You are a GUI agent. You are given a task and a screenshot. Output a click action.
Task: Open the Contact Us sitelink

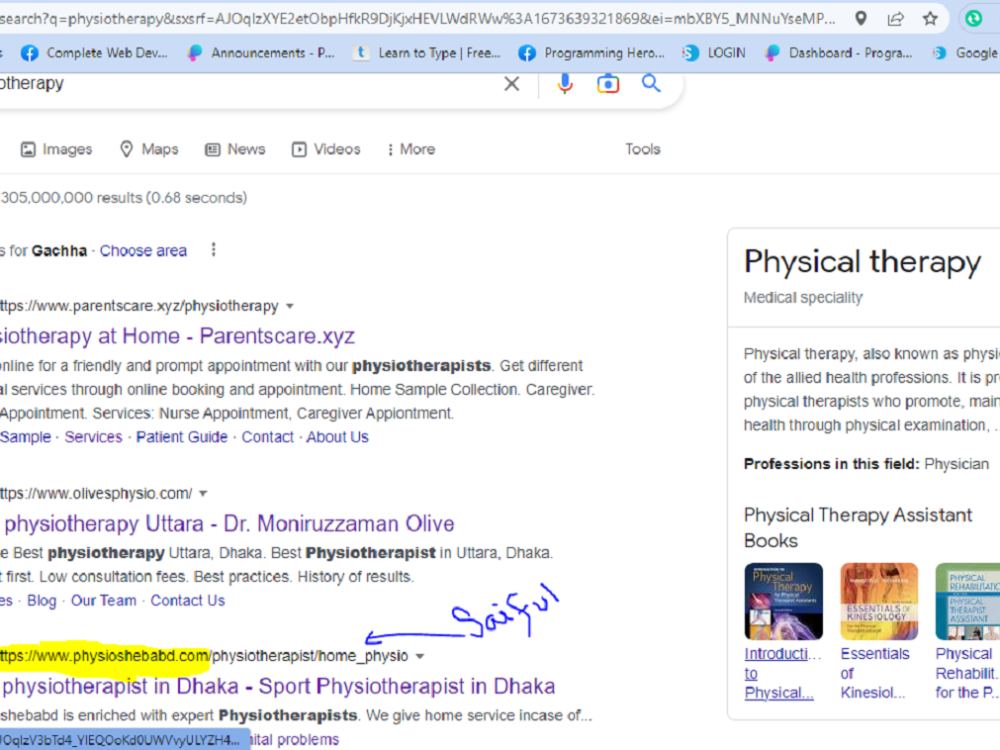188,601
